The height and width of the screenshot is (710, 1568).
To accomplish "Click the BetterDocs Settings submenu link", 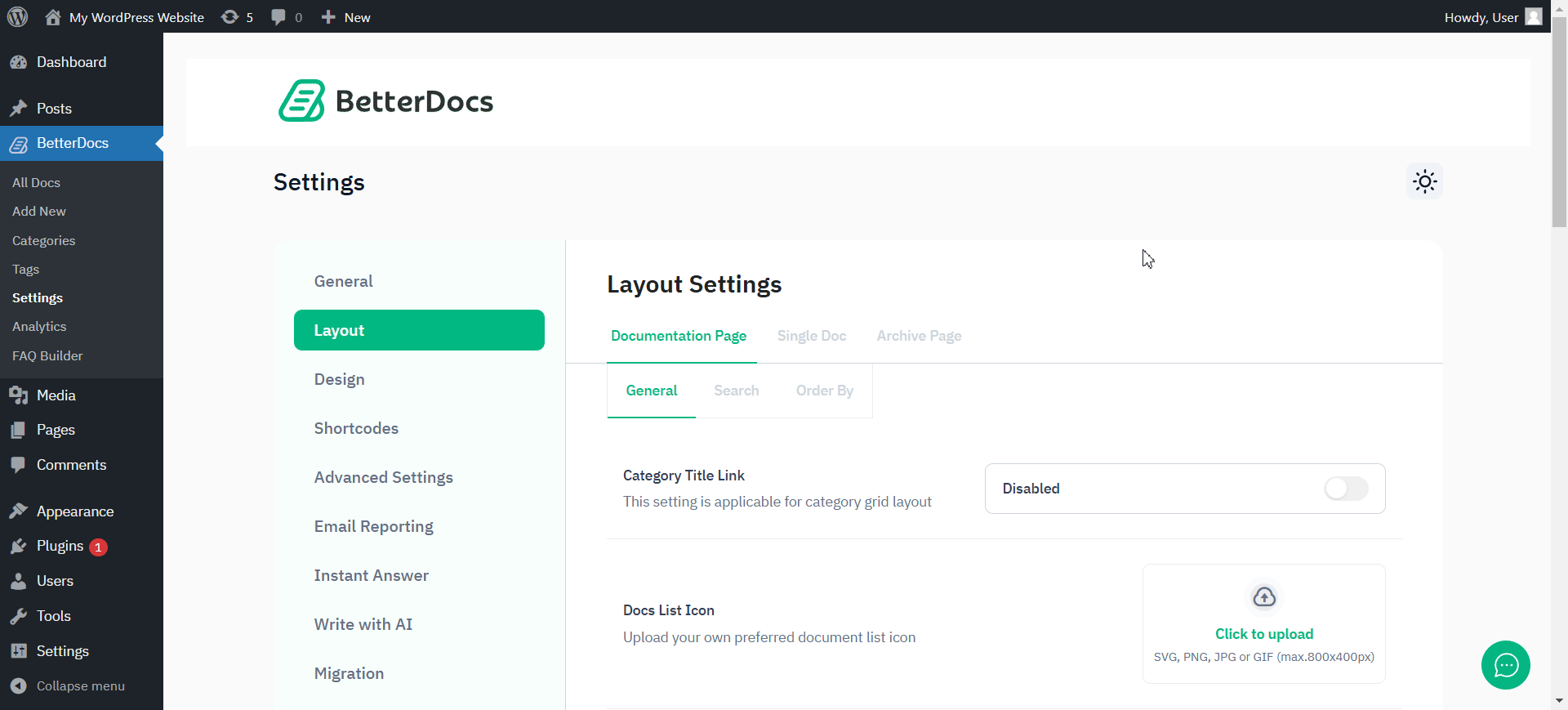I will pos(38,298).
